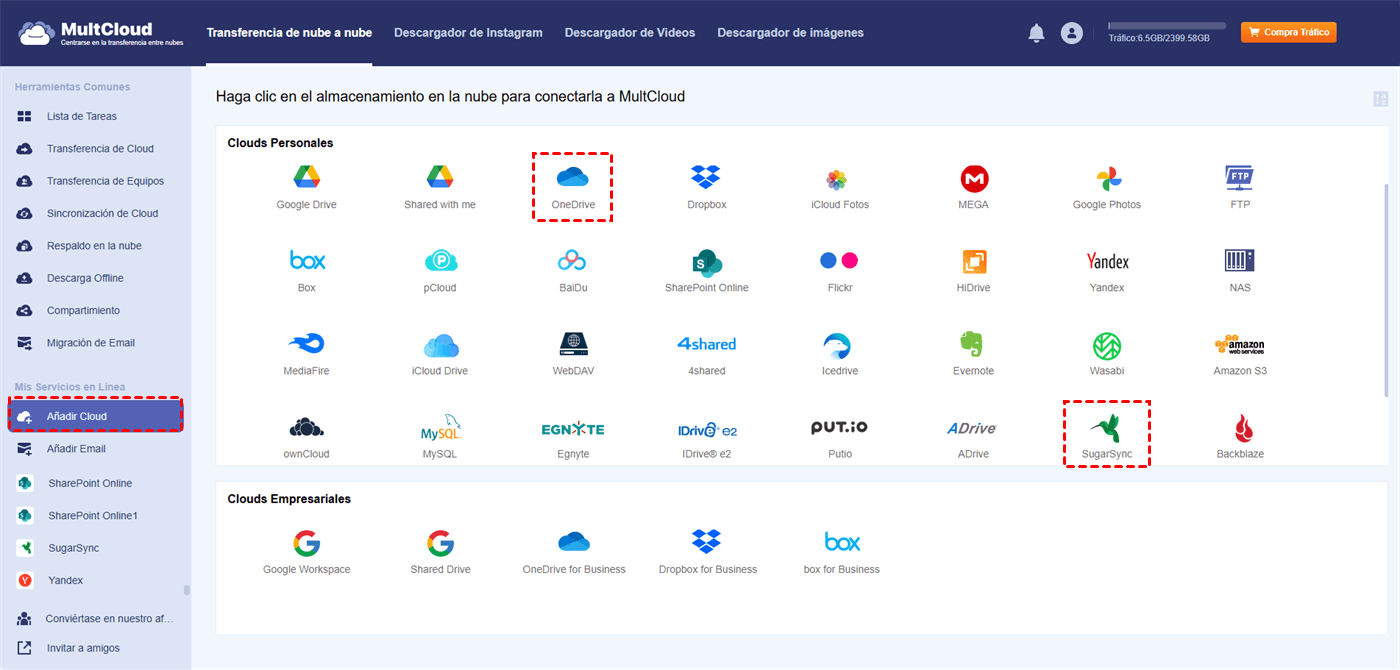This screenshot has width=1400, height=670.
Task: Select iCloud Fotos icon
Action: [838, 180]
